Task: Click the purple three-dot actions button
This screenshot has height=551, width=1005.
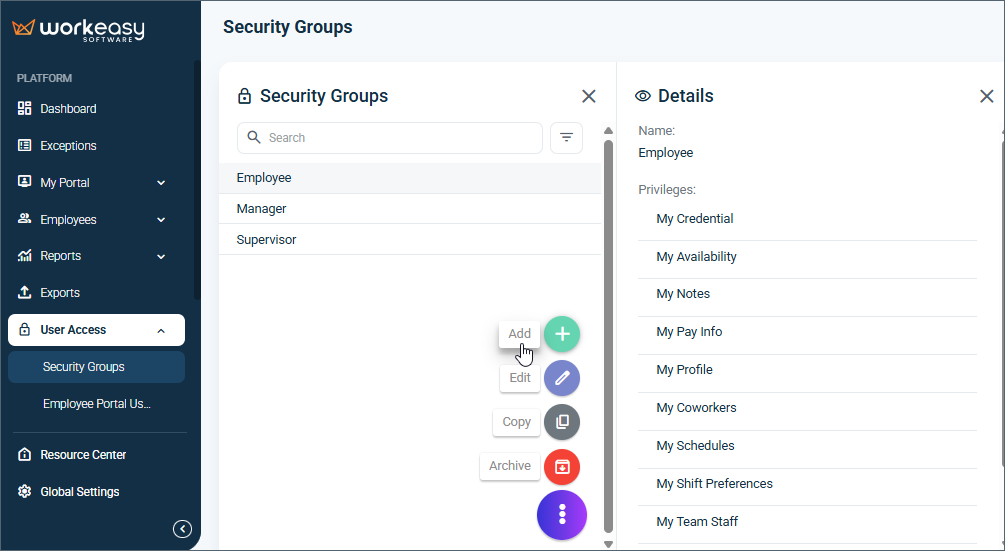Action: pos(562,514)
